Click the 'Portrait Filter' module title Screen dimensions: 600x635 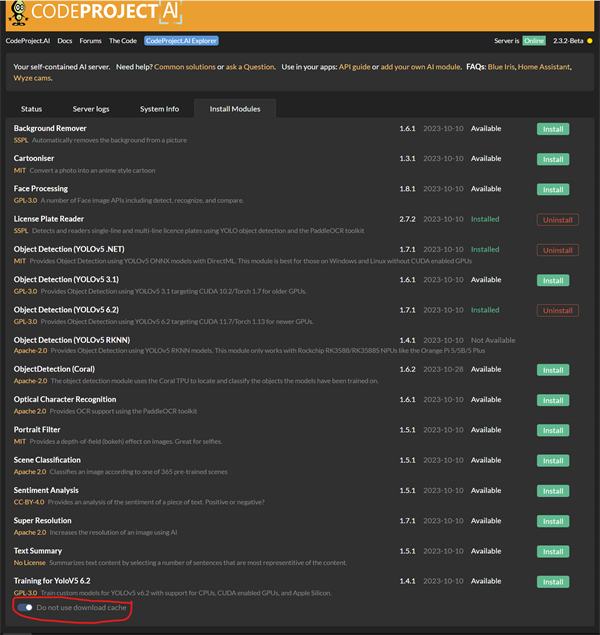pos(37,430)
